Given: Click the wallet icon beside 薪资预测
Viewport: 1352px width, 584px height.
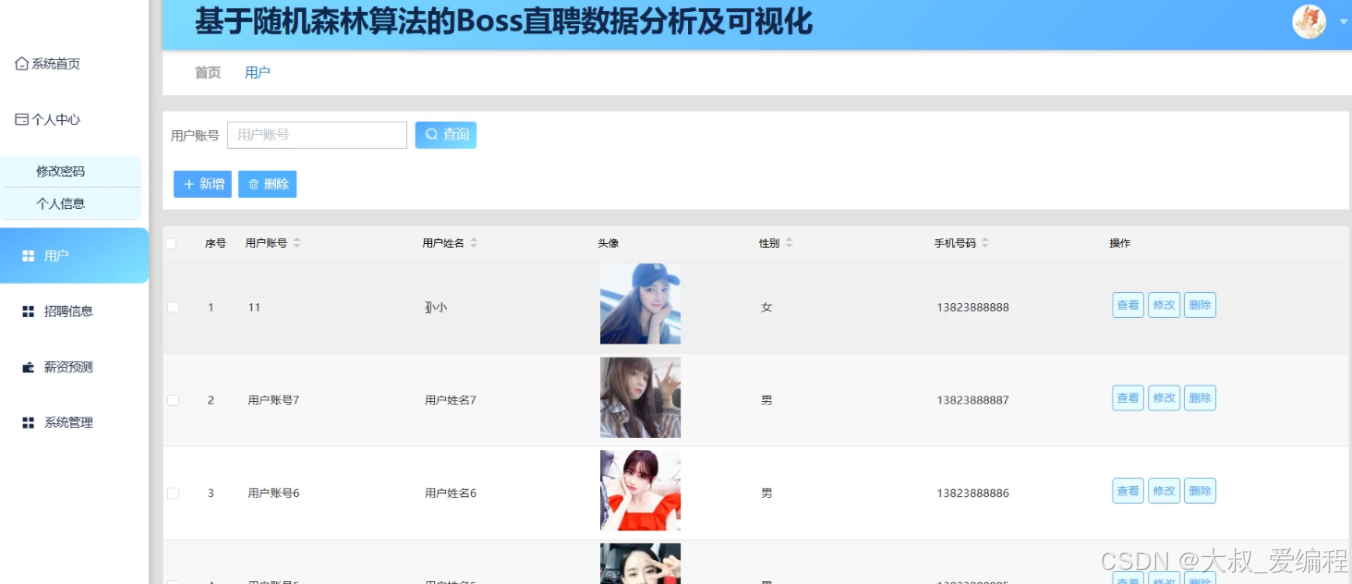Looking at the screenshot, I should 28,368.
